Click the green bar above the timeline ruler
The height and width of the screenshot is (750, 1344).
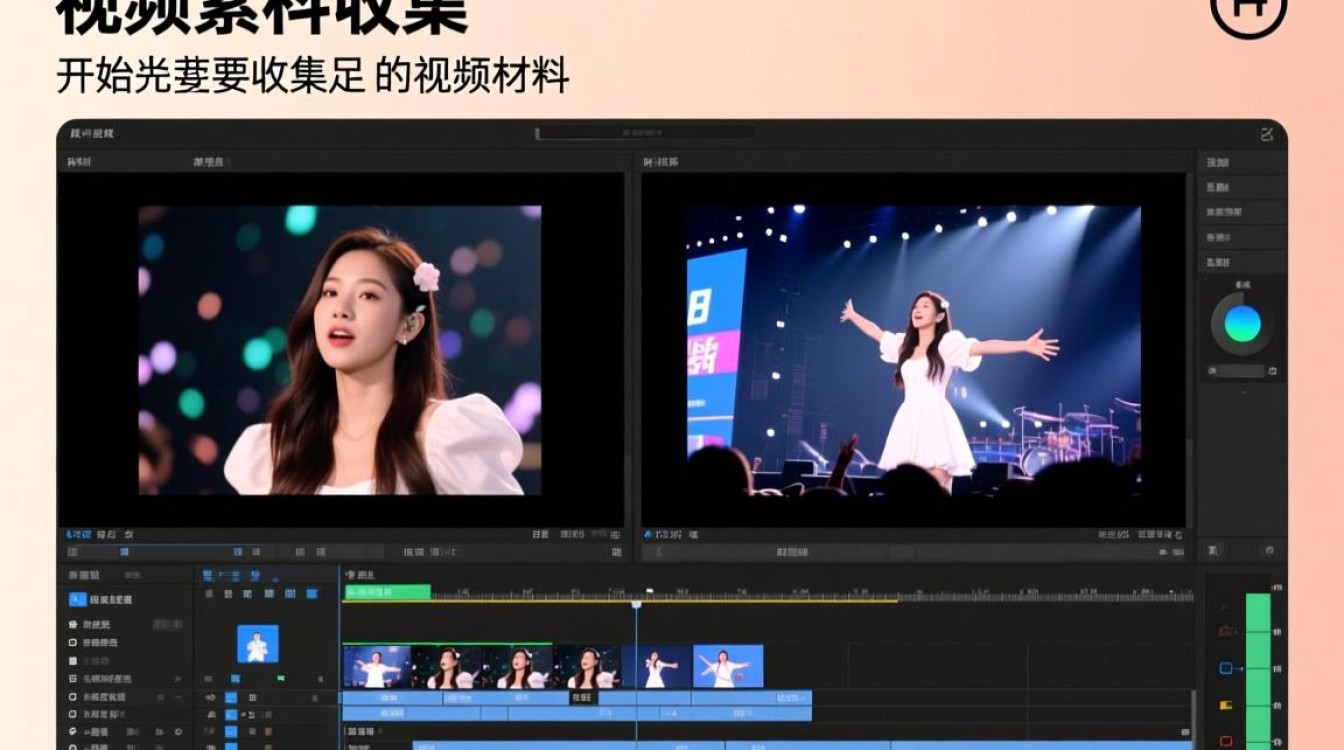pyautogui.click(x=387, y=592)
